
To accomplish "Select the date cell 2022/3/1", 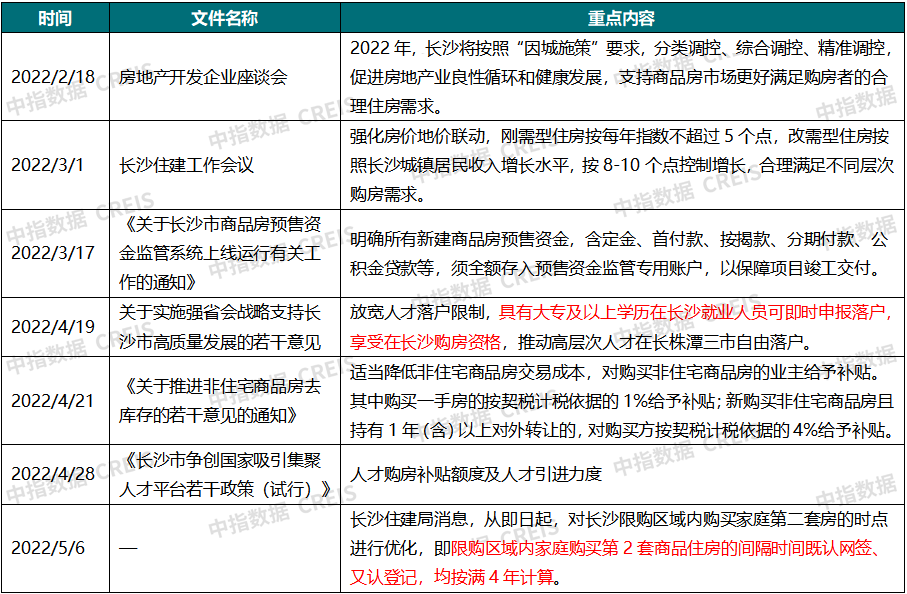I will 47,165.
